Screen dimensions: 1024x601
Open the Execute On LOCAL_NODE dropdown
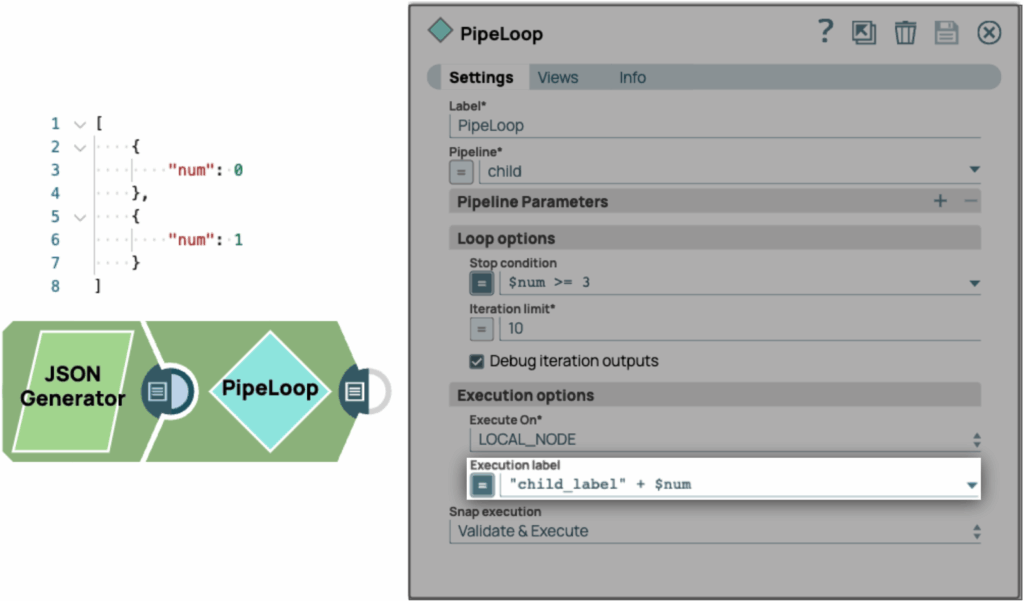click(976, 440)
